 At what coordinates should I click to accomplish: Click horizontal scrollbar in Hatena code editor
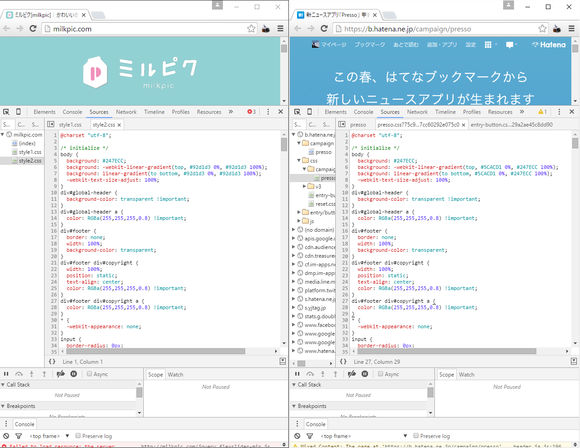pos(447,351)
